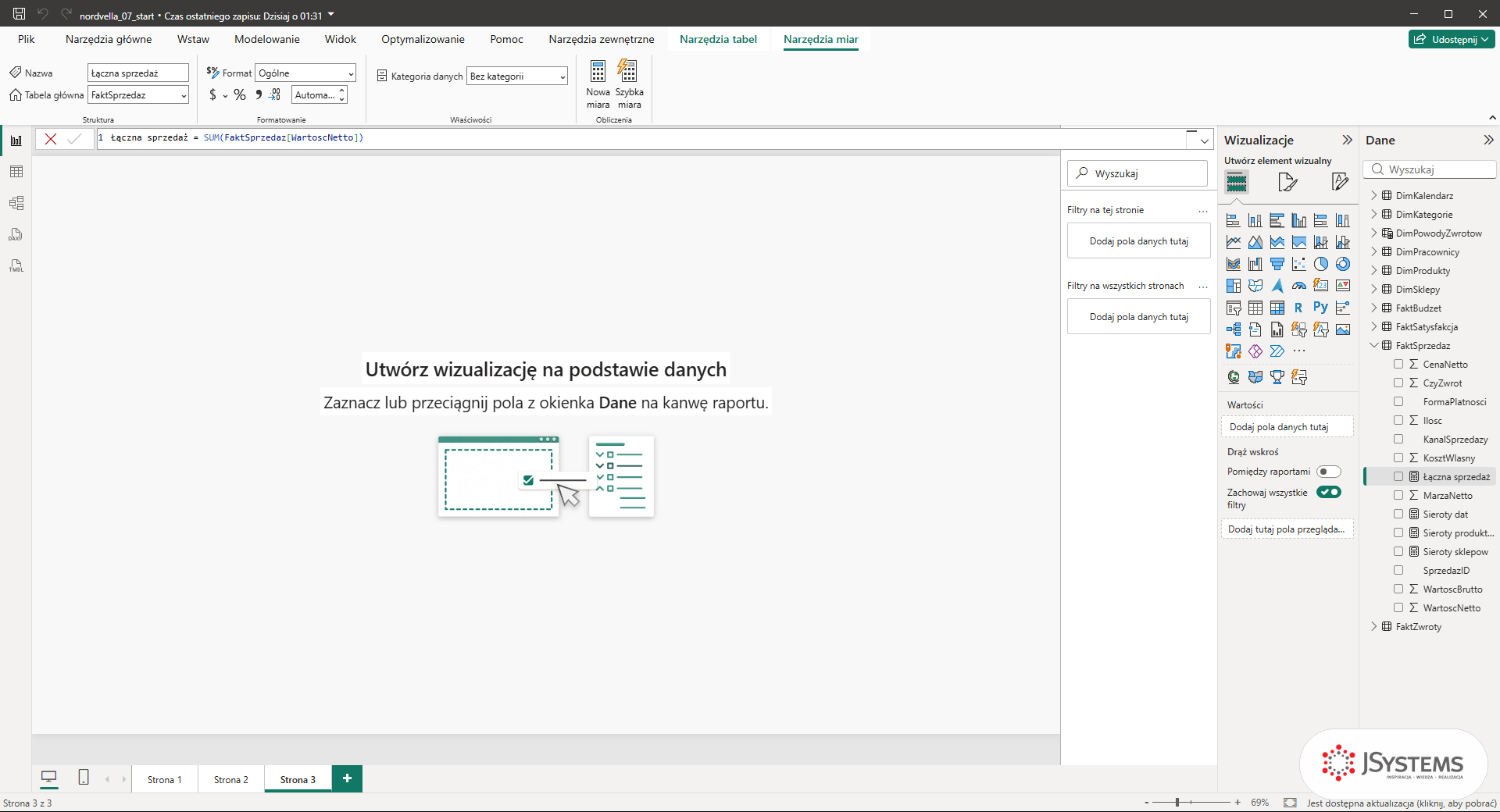Apply percentage format

coord(239,94)
